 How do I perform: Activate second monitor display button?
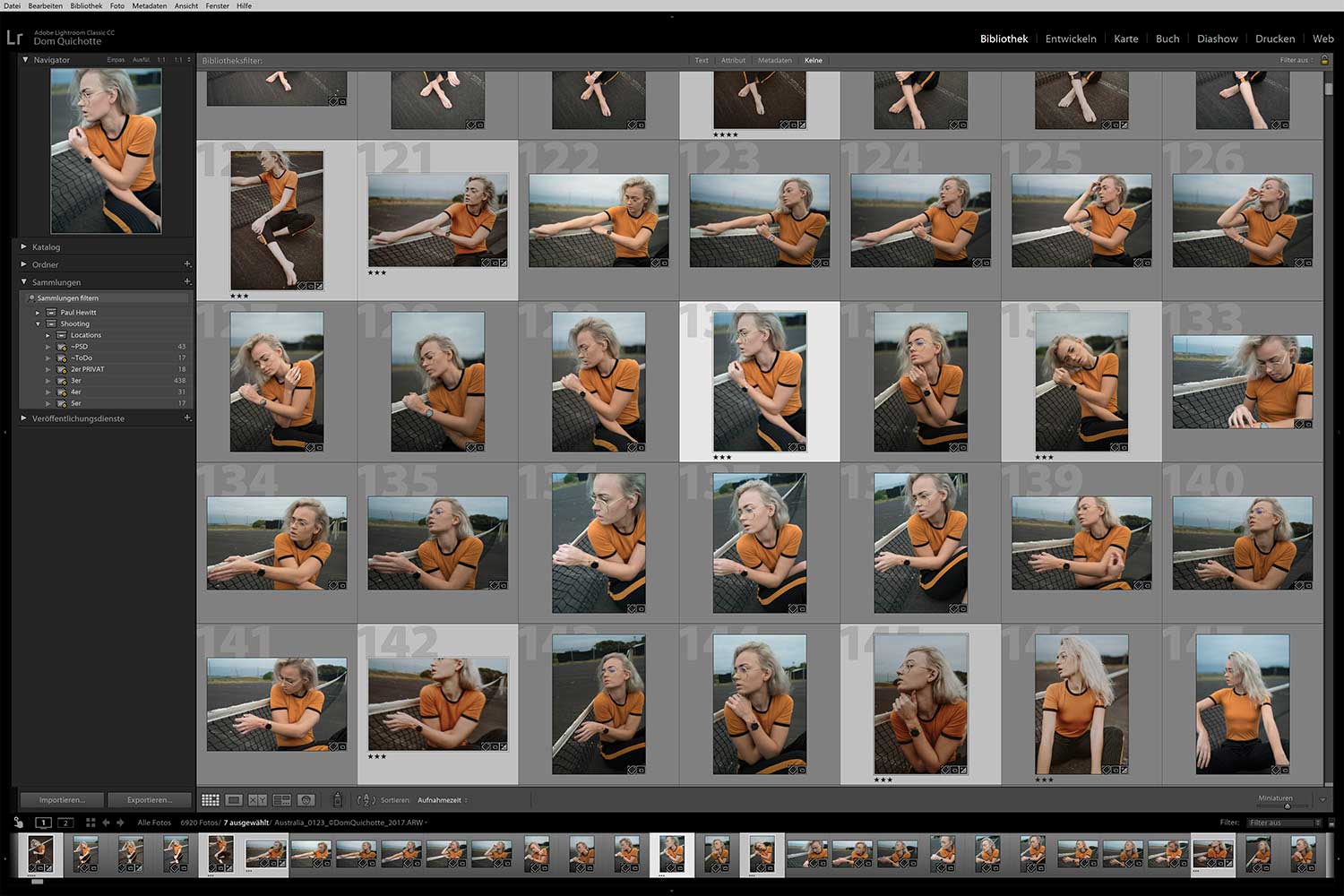[65, 823]
